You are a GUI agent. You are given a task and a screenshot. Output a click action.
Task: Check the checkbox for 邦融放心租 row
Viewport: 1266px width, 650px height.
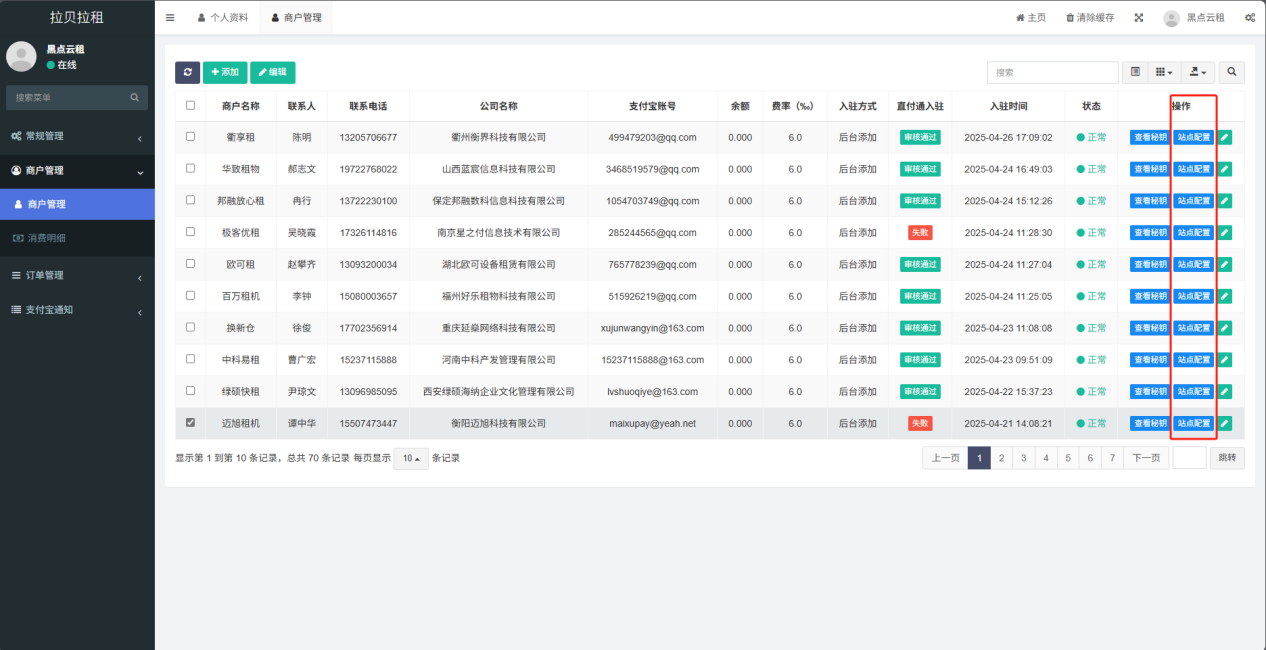pos(190,201)
